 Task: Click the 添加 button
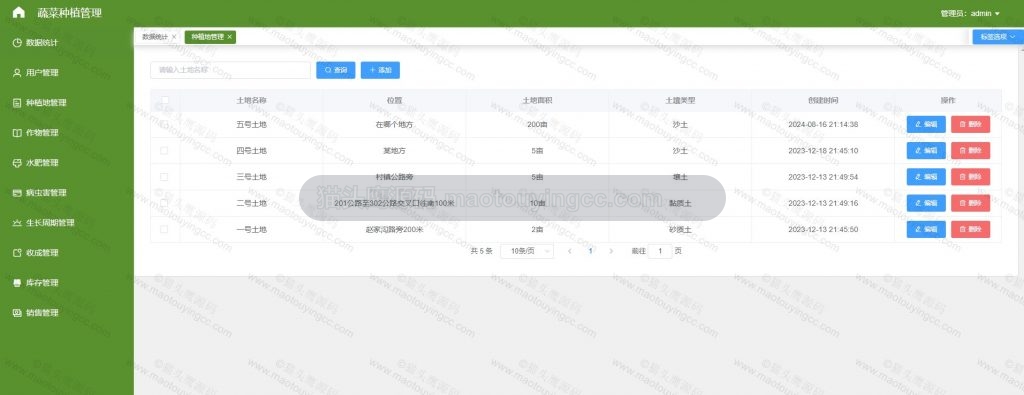pyautogui.click(x=380, y=70)
